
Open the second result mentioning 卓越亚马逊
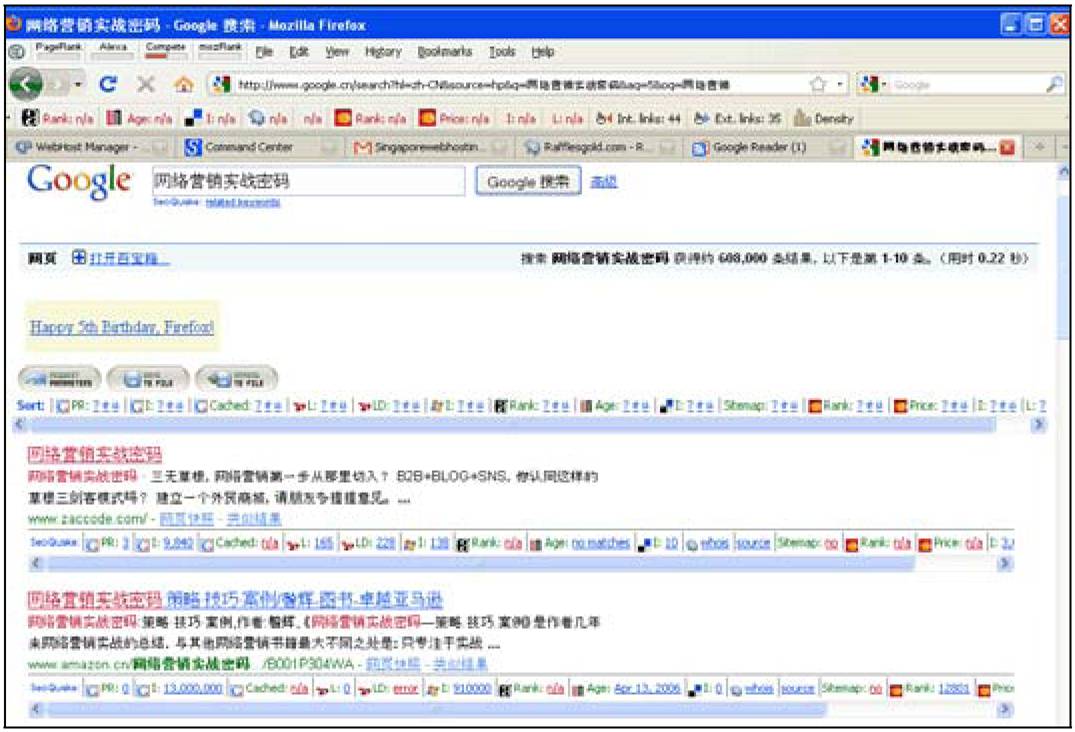click(235, 600)
